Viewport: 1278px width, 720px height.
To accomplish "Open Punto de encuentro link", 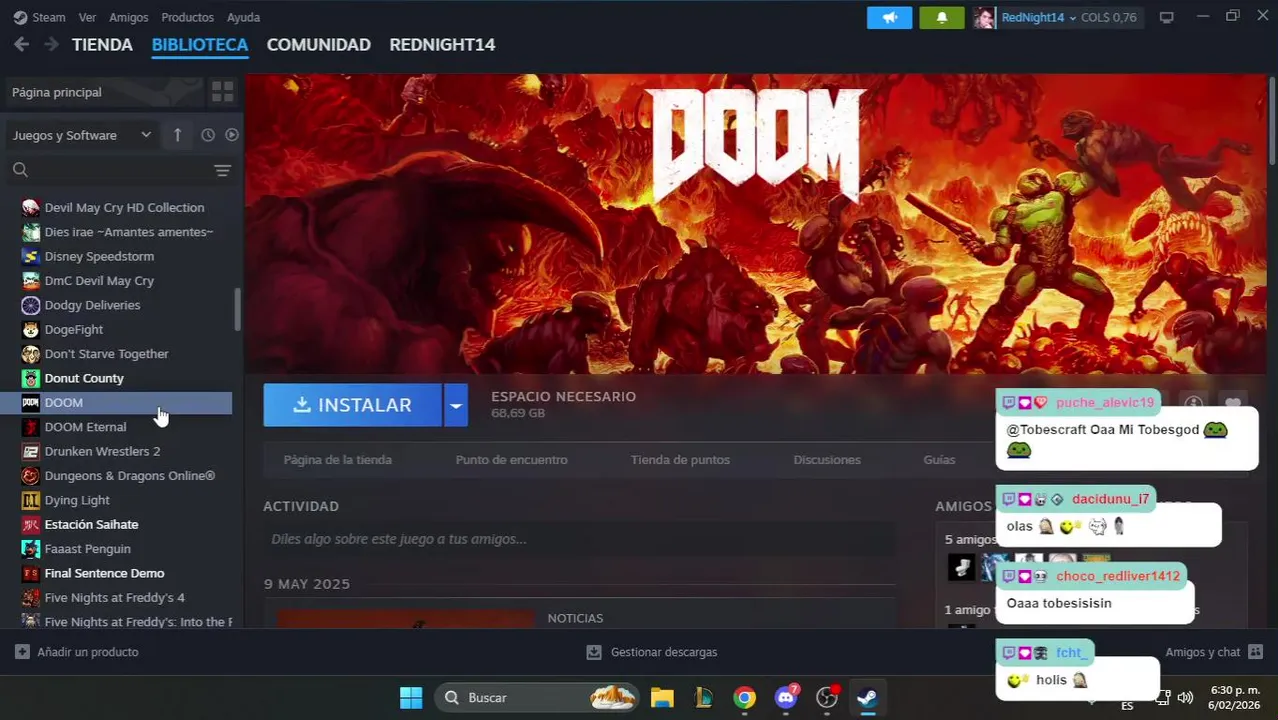I will tap(511, 460).
